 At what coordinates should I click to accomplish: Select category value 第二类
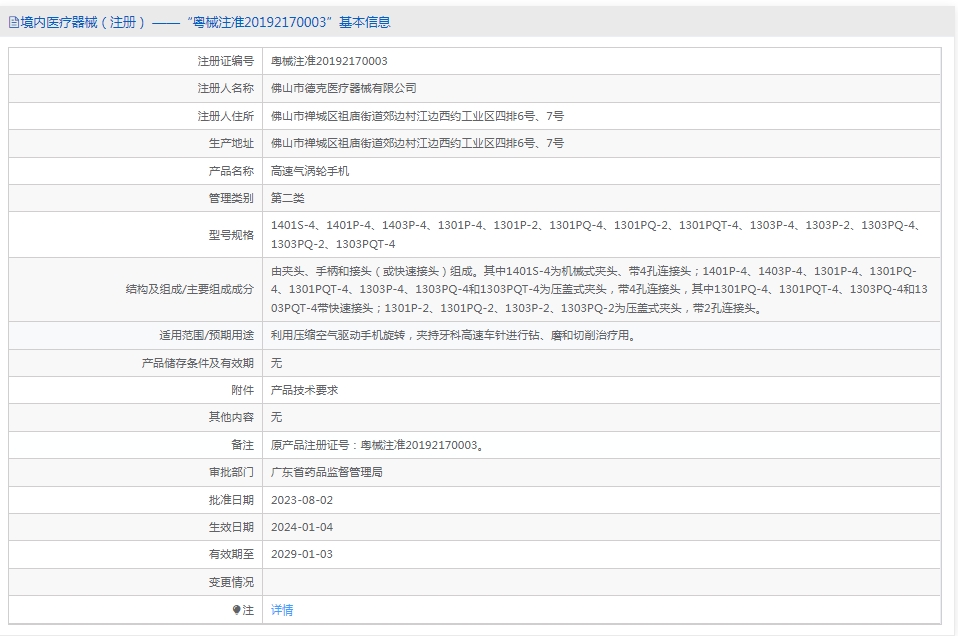(288, 198)
